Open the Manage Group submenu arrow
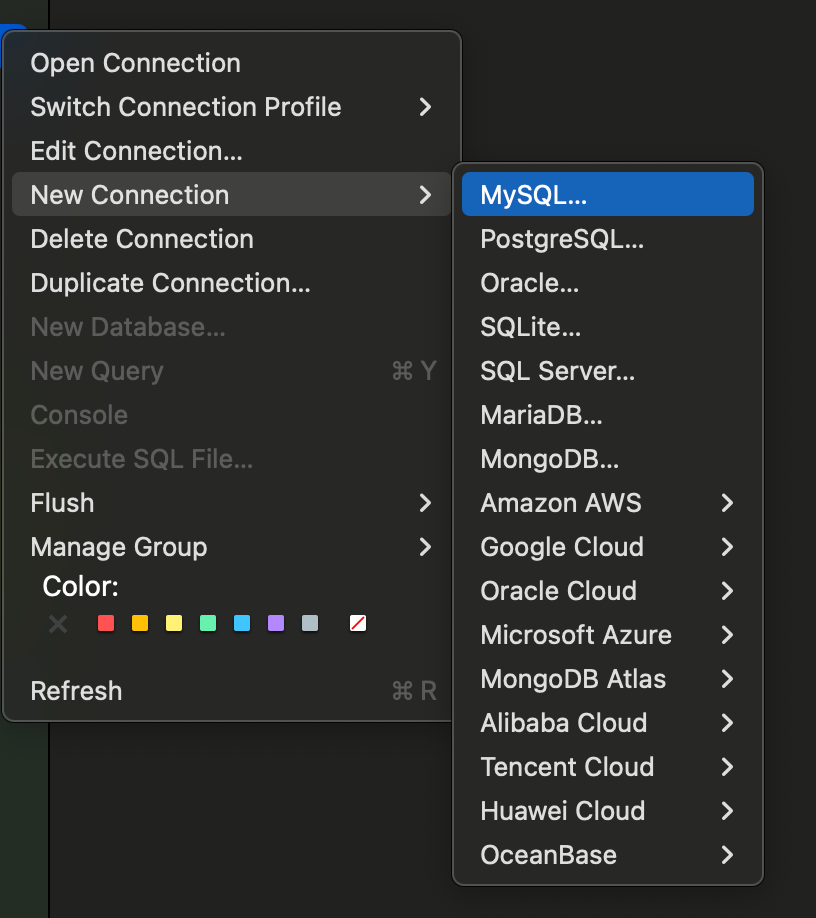The height and width of the screenshot is (918, 816). pyautogui.click(x=425, y=547)
